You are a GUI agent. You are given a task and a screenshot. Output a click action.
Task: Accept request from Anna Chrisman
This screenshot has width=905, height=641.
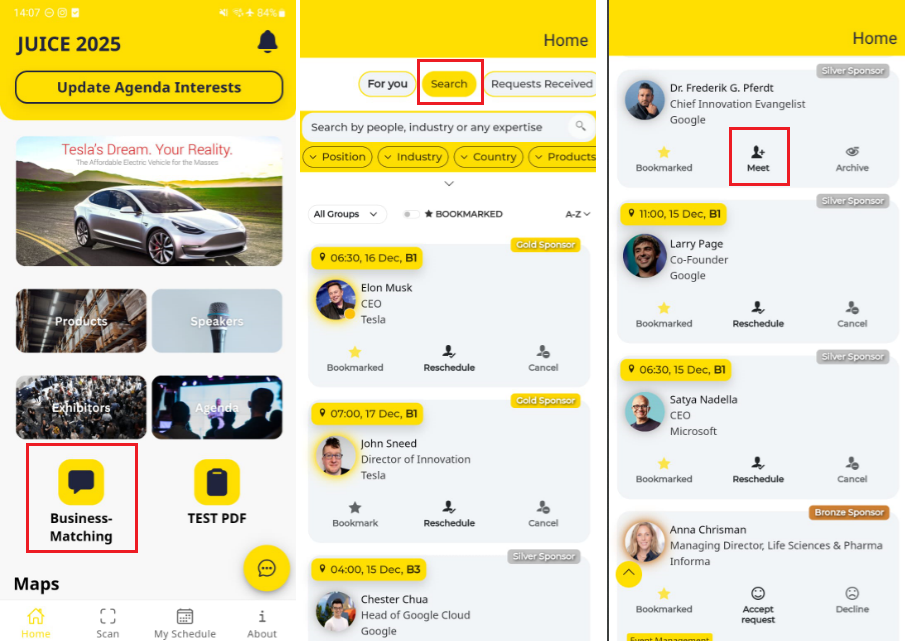[x=758, y=605]
